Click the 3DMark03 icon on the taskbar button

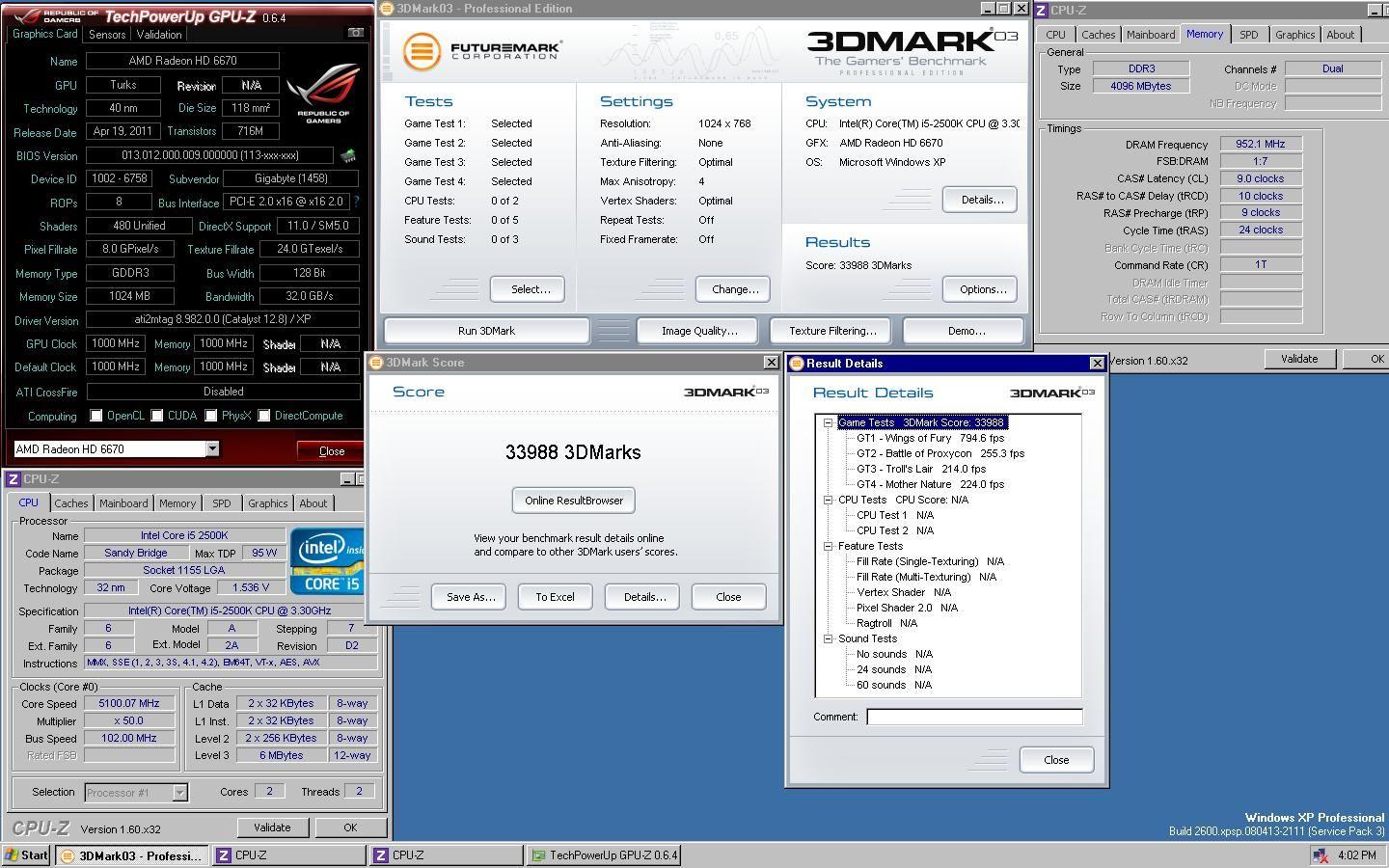tap(68, 855)
